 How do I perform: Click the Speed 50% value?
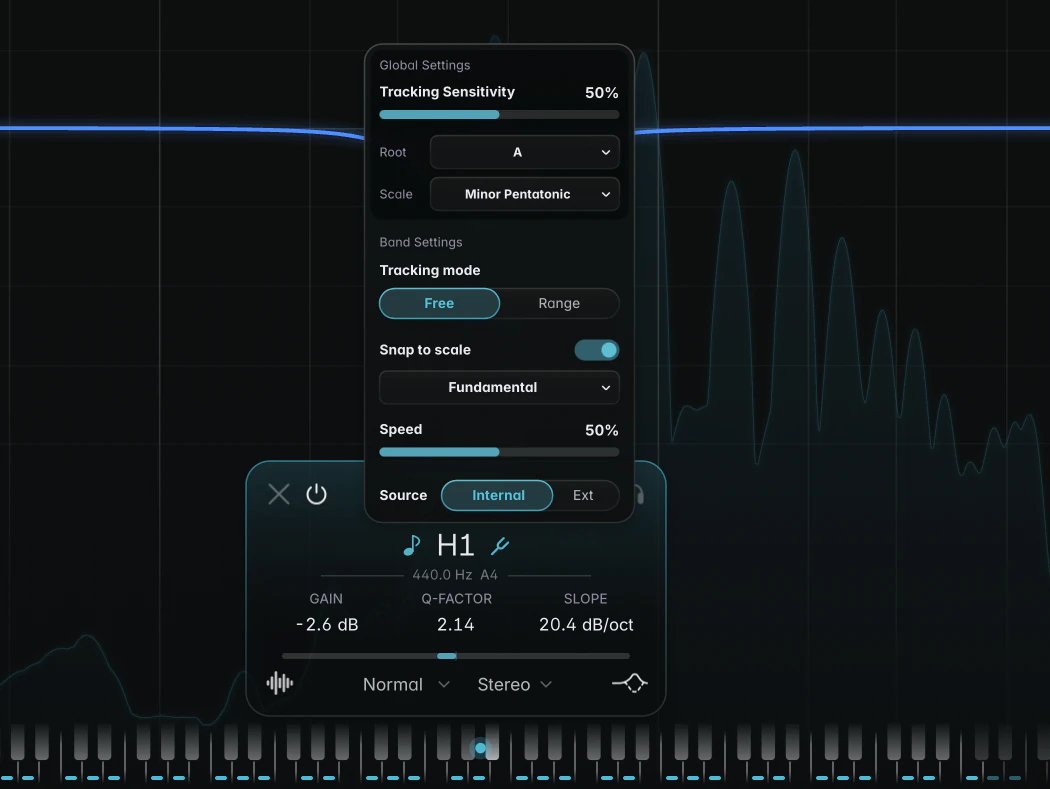(601, 430)
